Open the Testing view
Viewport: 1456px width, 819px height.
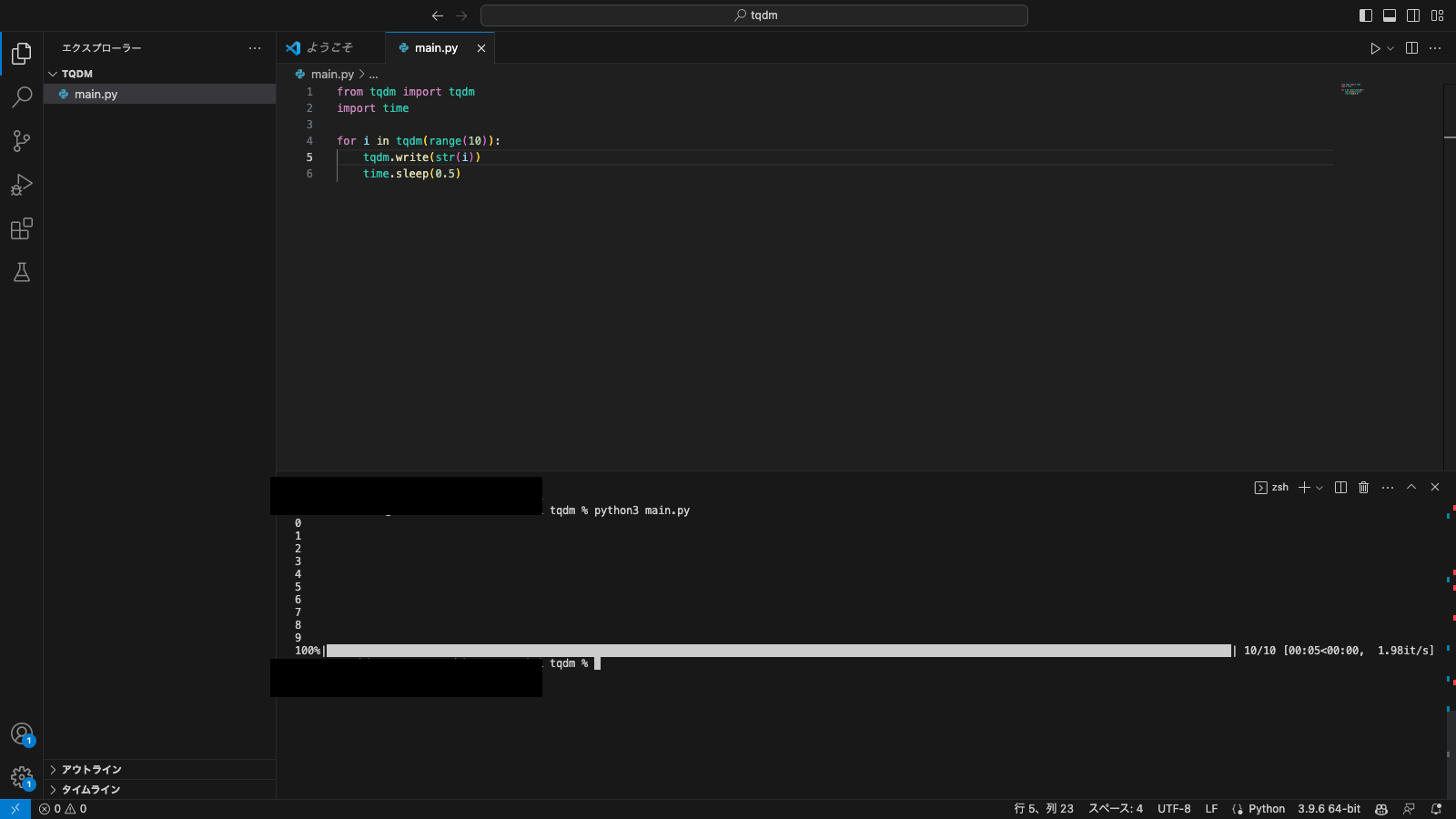pyautogui.click(x=22, y=272)
